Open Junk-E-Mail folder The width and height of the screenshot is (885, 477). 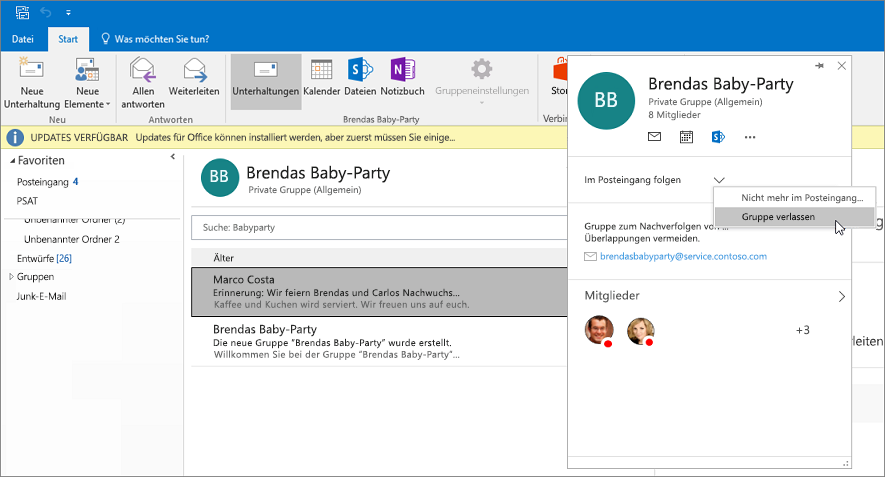click(41, 296)
